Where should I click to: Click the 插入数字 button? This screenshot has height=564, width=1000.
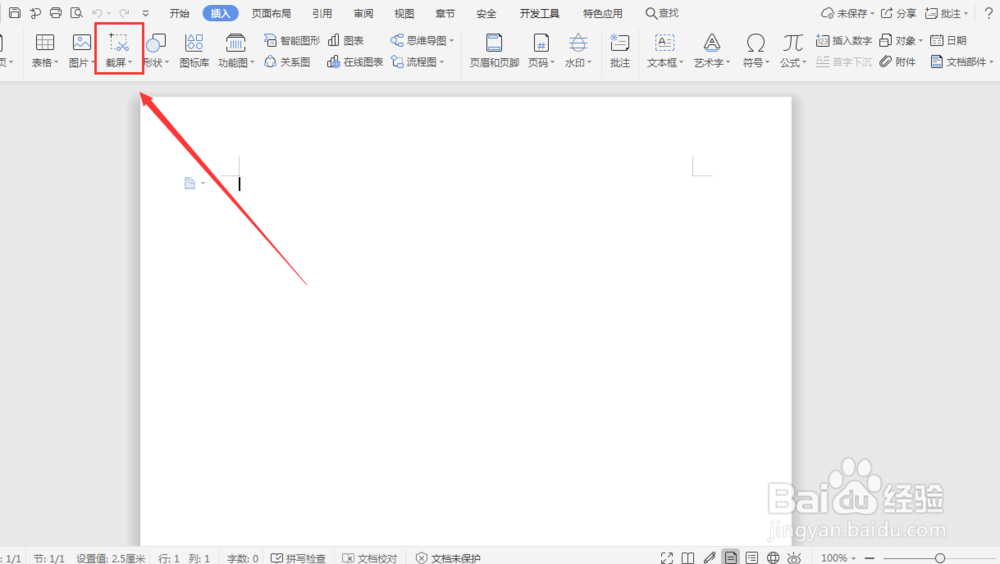coord(844,40)
